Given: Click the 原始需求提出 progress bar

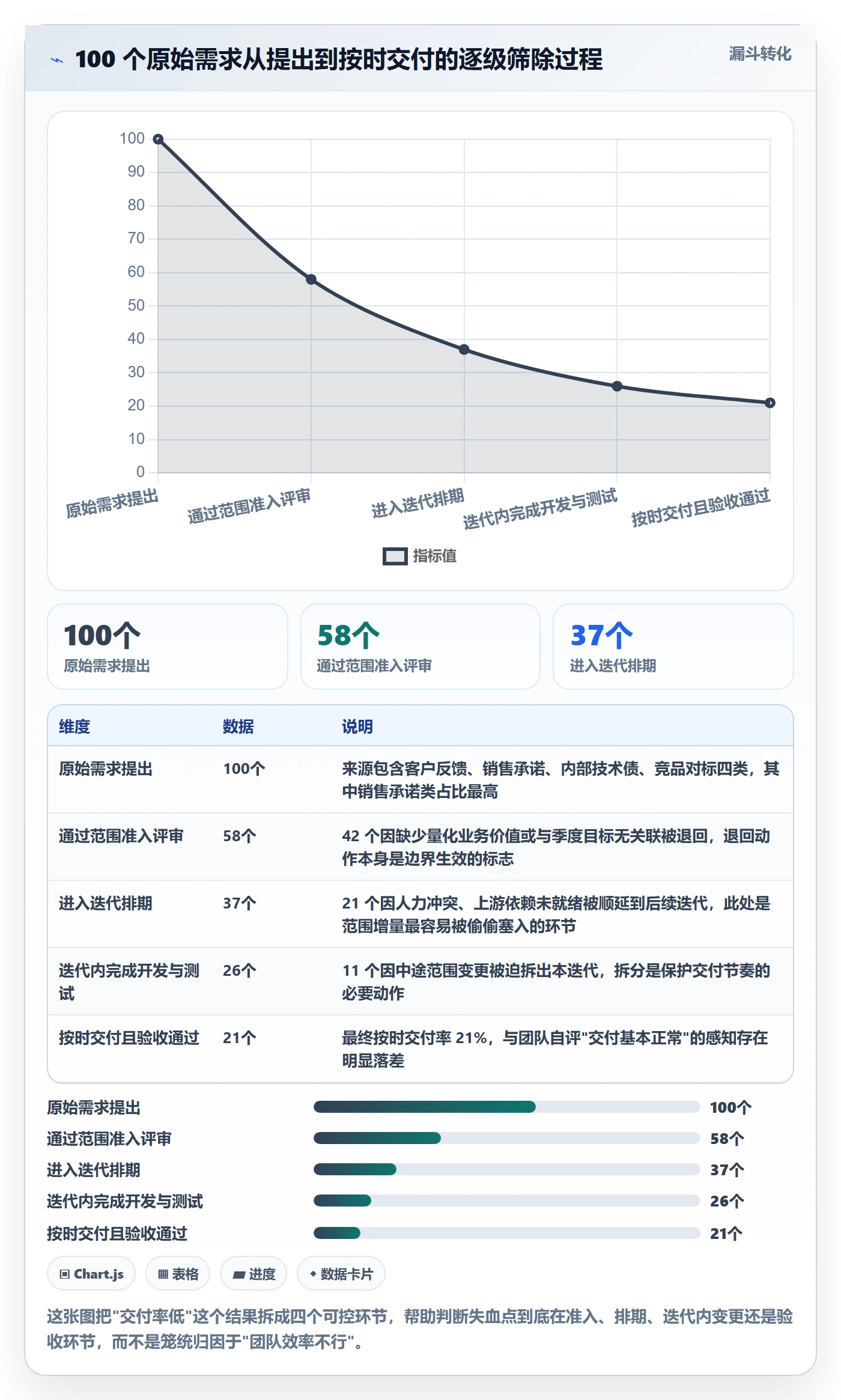Looking at the screenshot, I should coord(507,1107).
